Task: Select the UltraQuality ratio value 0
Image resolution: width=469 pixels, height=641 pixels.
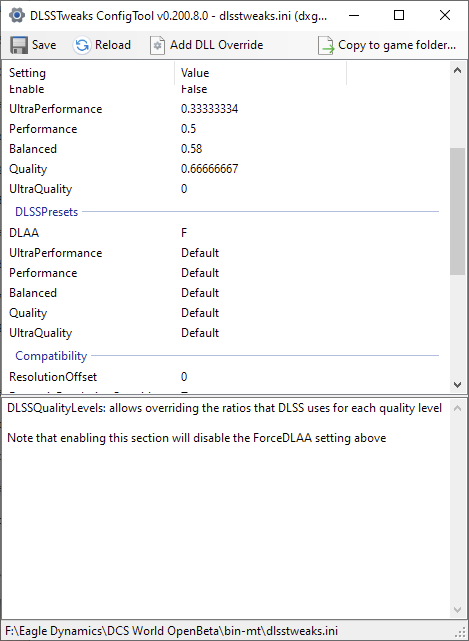Action: pyautogui.click(x=184, y=189)
